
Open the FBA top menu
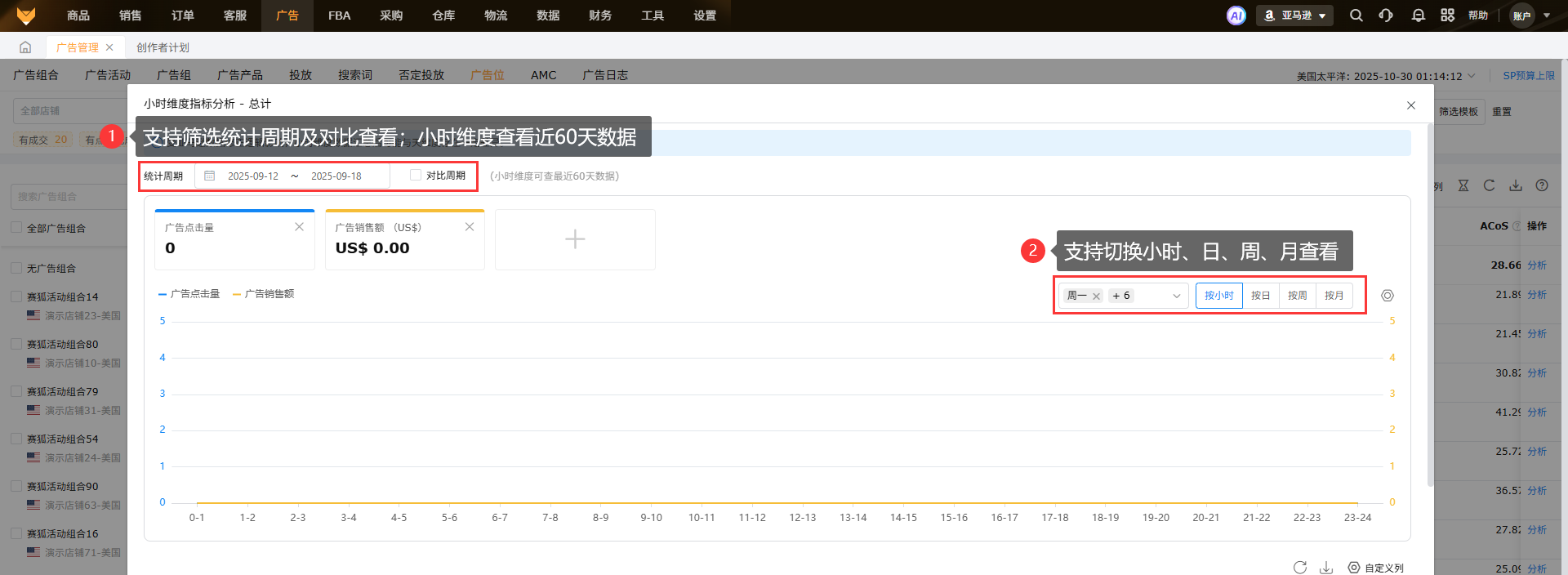point(340,16)
